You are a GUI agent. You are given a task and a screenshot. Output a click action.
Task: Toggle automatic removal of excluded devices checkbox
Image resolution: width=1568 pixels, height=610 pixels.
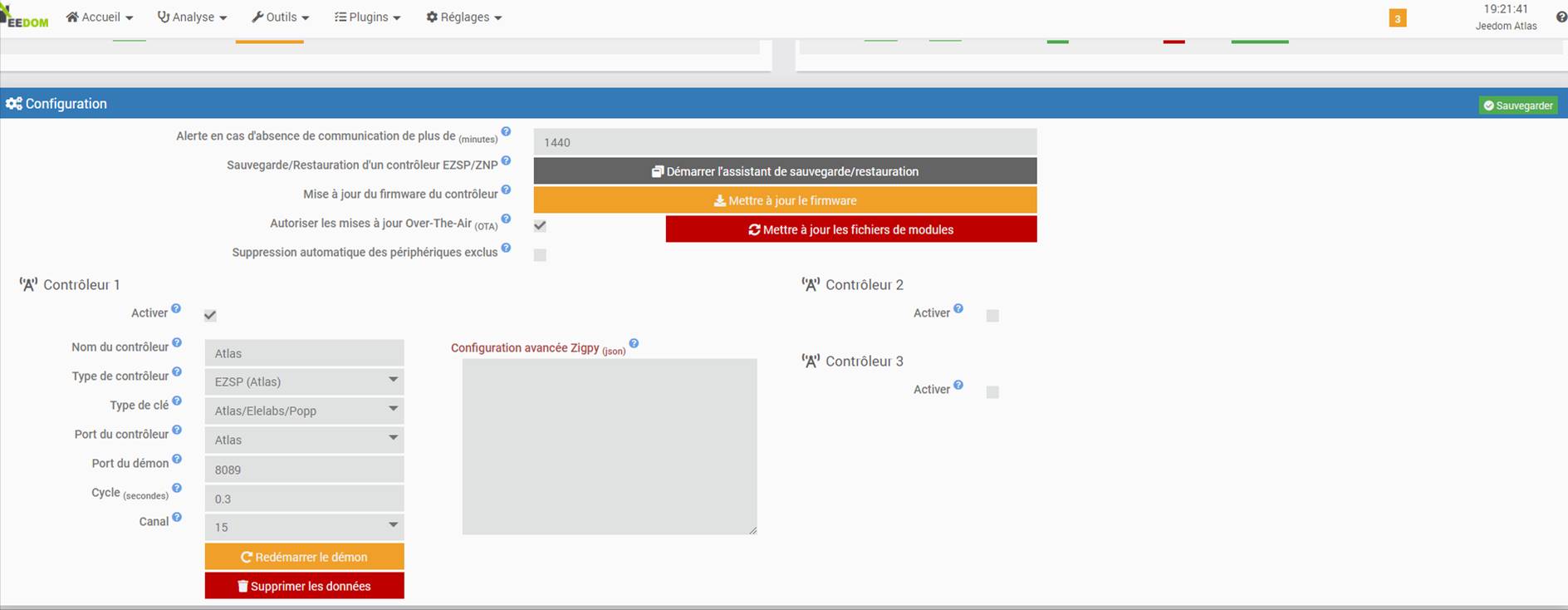(x=540, y=255)
